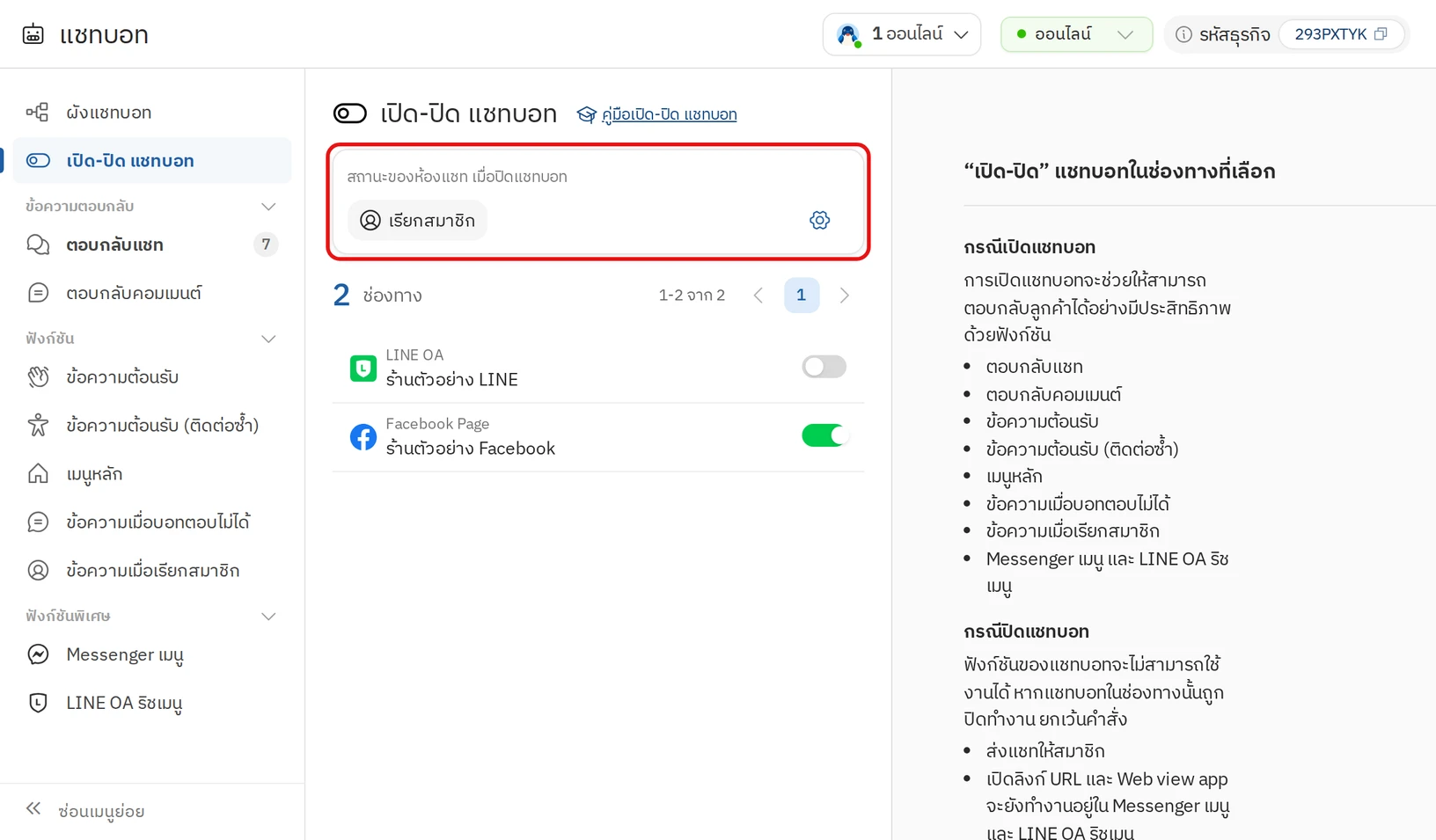1436x840 pixels.
Task: Click the ข้อความต้อนรับ waving hand icon
Action: coord(38,376)
